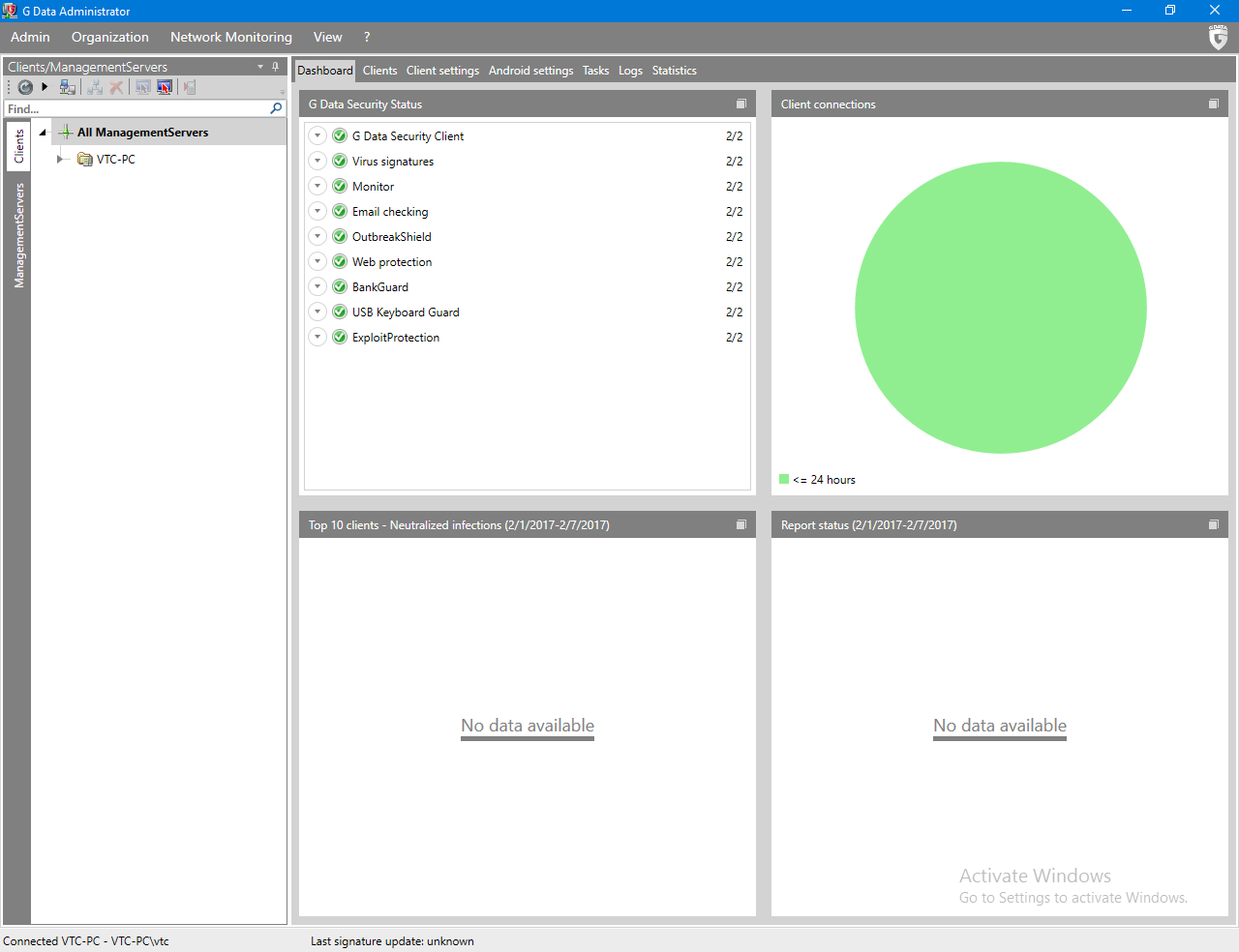1239x952 pixels.
Task: Open the Network Monitoring menu
Action: click(x=230, y=37)
